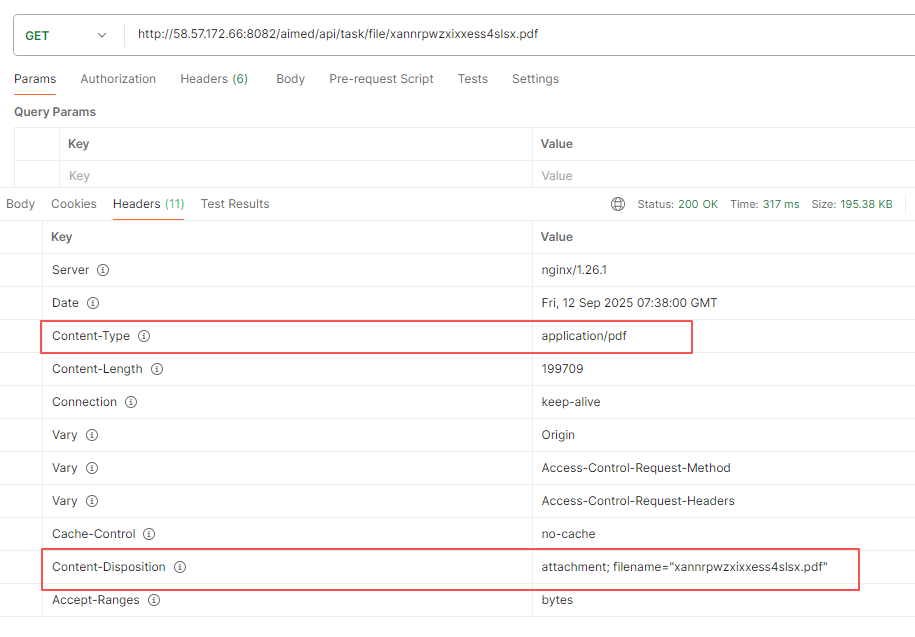This screenshot has height=637, width=915.
Task: Select the bytes value
Action: (557, 600)
